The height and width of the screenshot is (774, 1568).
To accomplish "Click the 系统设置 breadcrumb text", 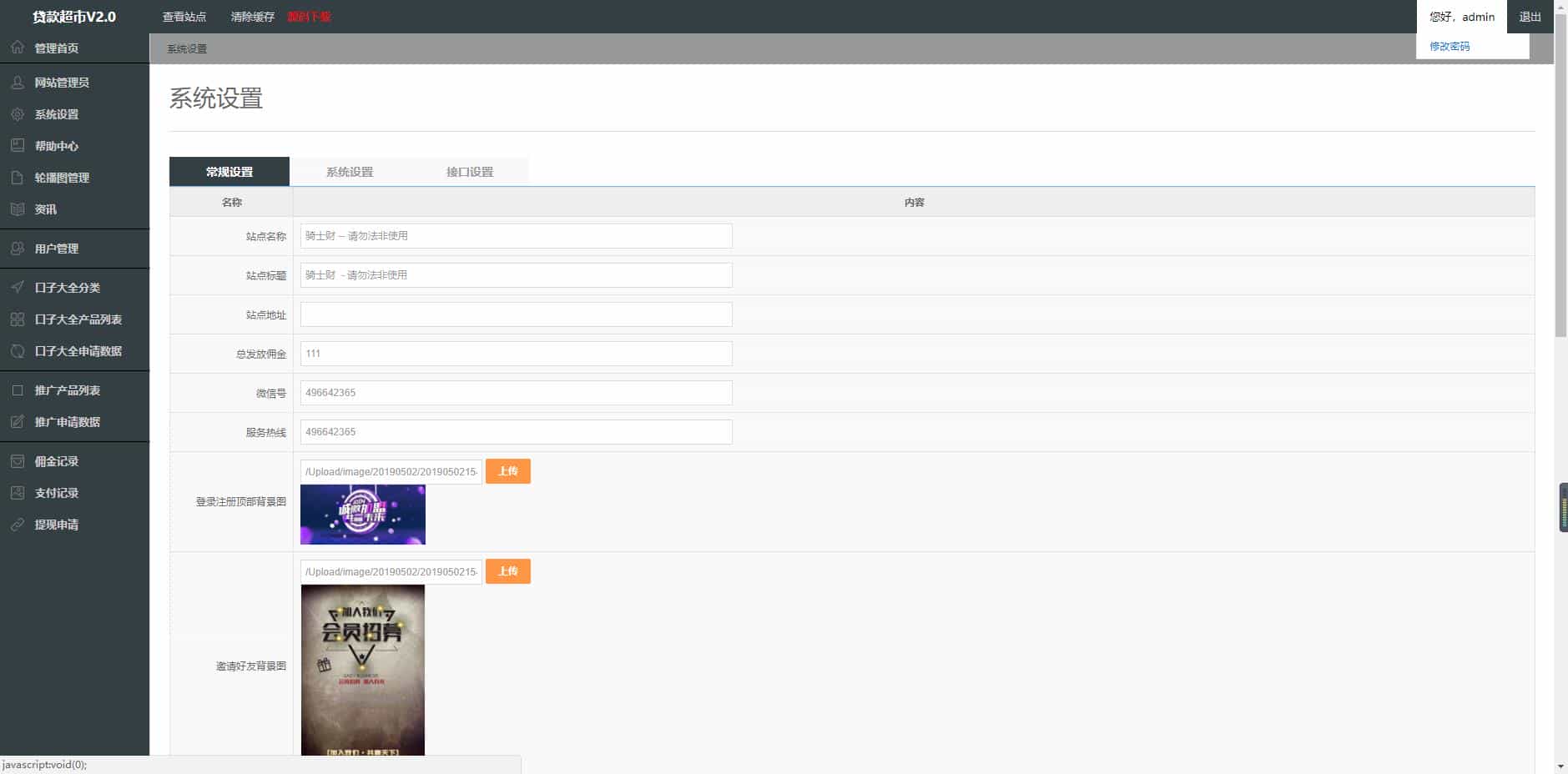I will (187, 49).
